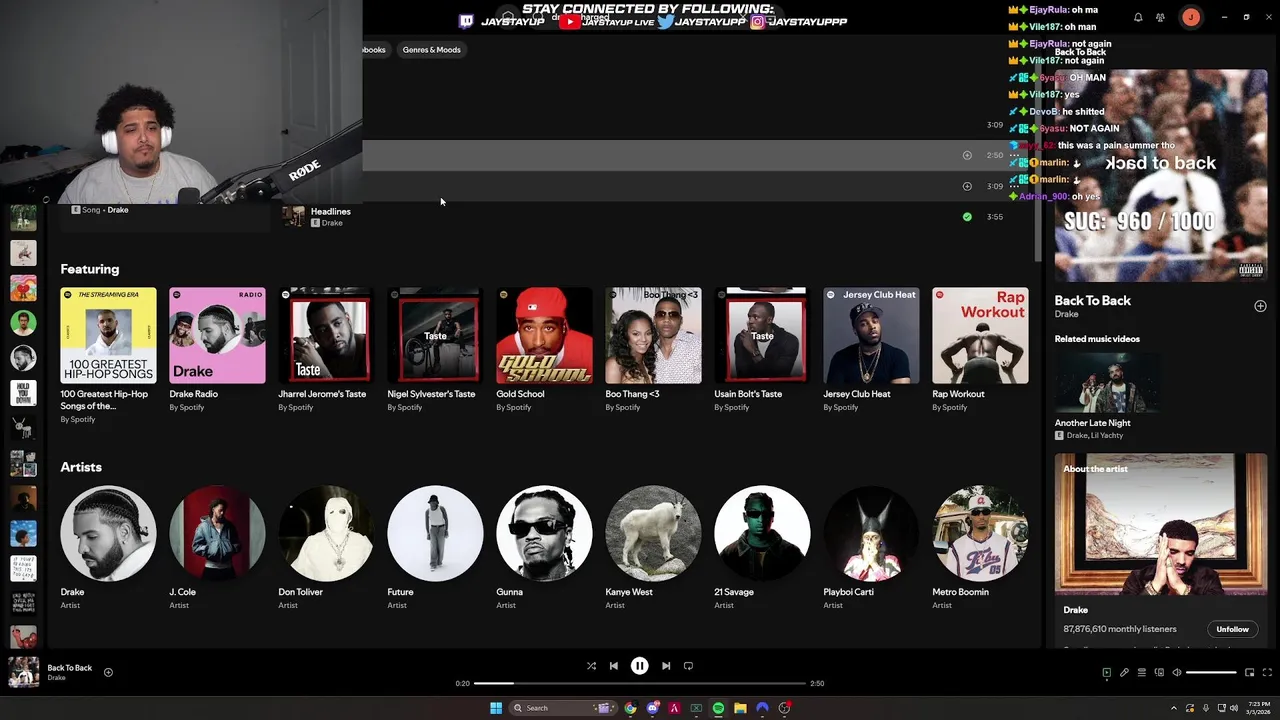Open the play queue icon
The height and width of the screenshot is (720, 1280).
point(1142,673)
